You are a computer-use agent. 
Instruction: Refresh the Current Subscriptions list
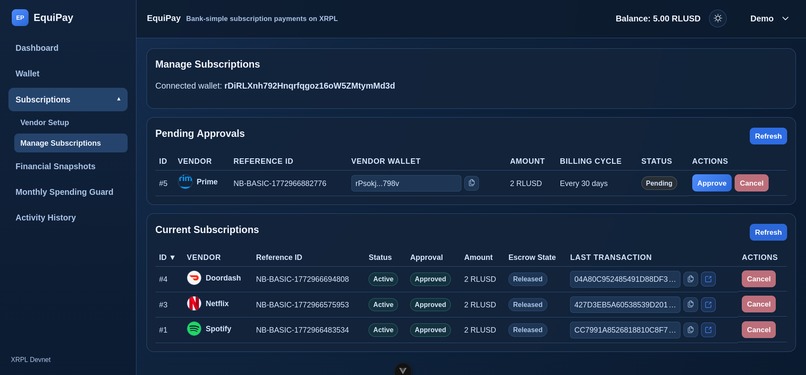point(768,232)
